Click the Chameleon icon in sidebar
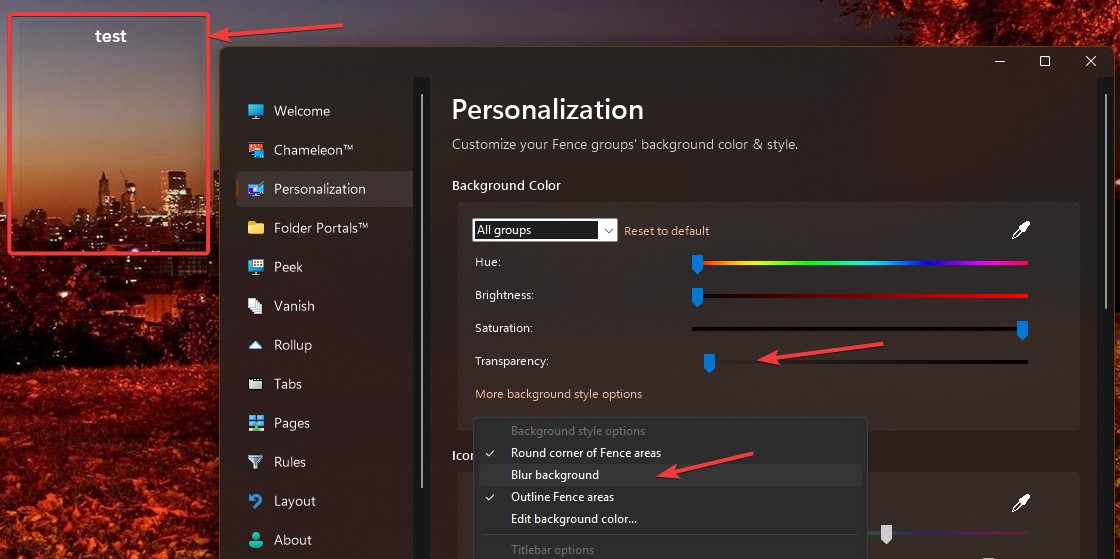The width and height of the screenshot is (1120, 559). [256, 150]
